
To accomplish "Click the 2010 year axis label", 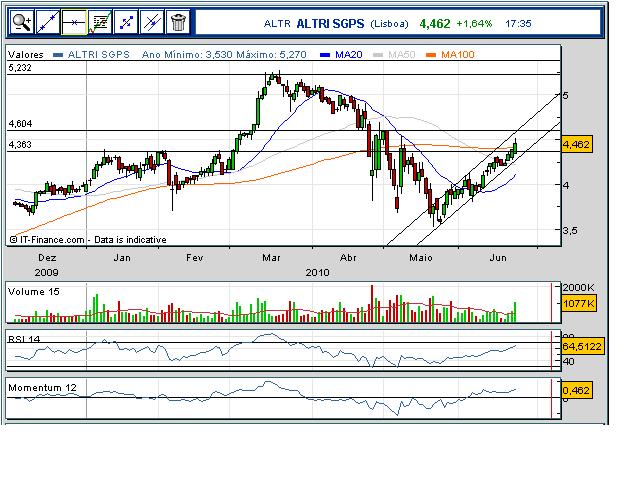I will 318,273.
